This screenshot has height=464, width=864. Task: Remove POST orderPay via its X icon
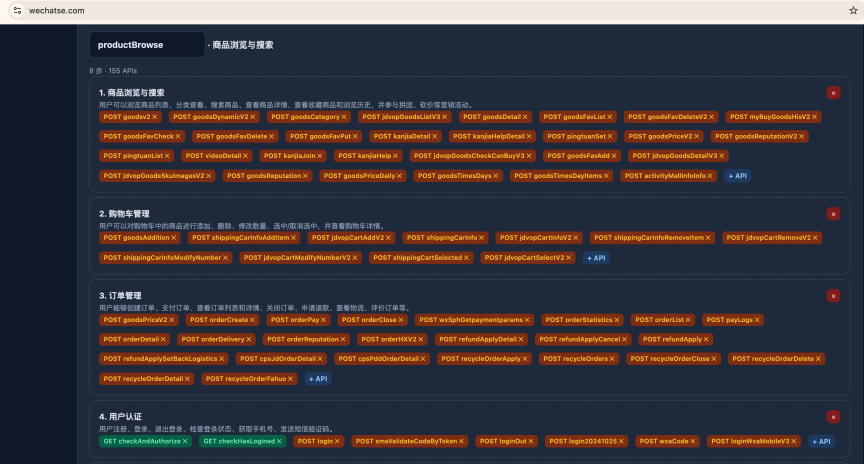click(x=323, y=320)
